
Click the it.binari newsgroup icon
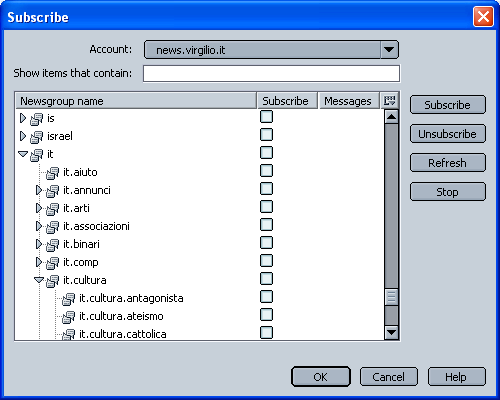(x=52, y=244)
